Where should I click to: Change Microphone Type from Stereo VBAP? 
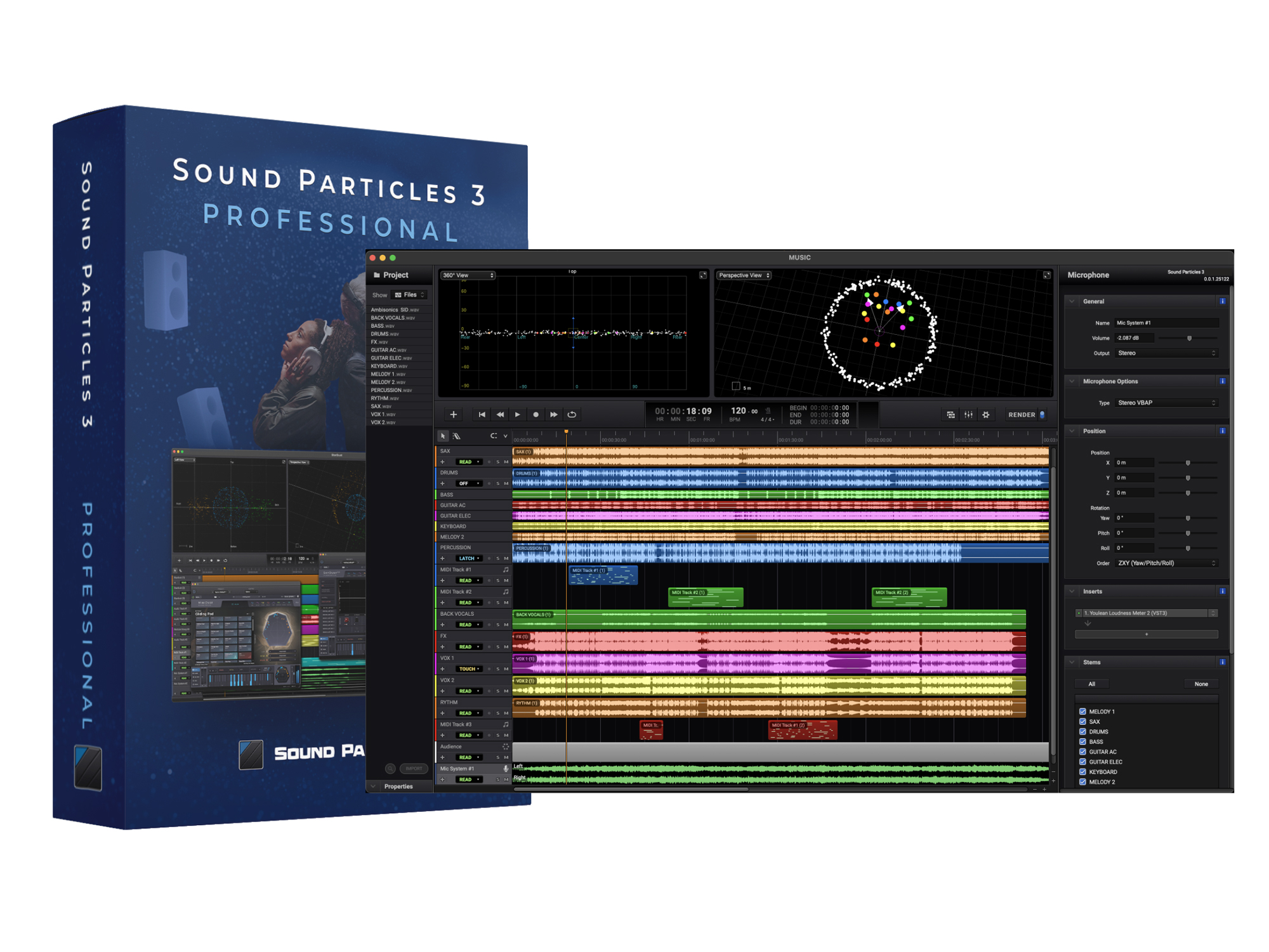click(x=1167, y=403)
